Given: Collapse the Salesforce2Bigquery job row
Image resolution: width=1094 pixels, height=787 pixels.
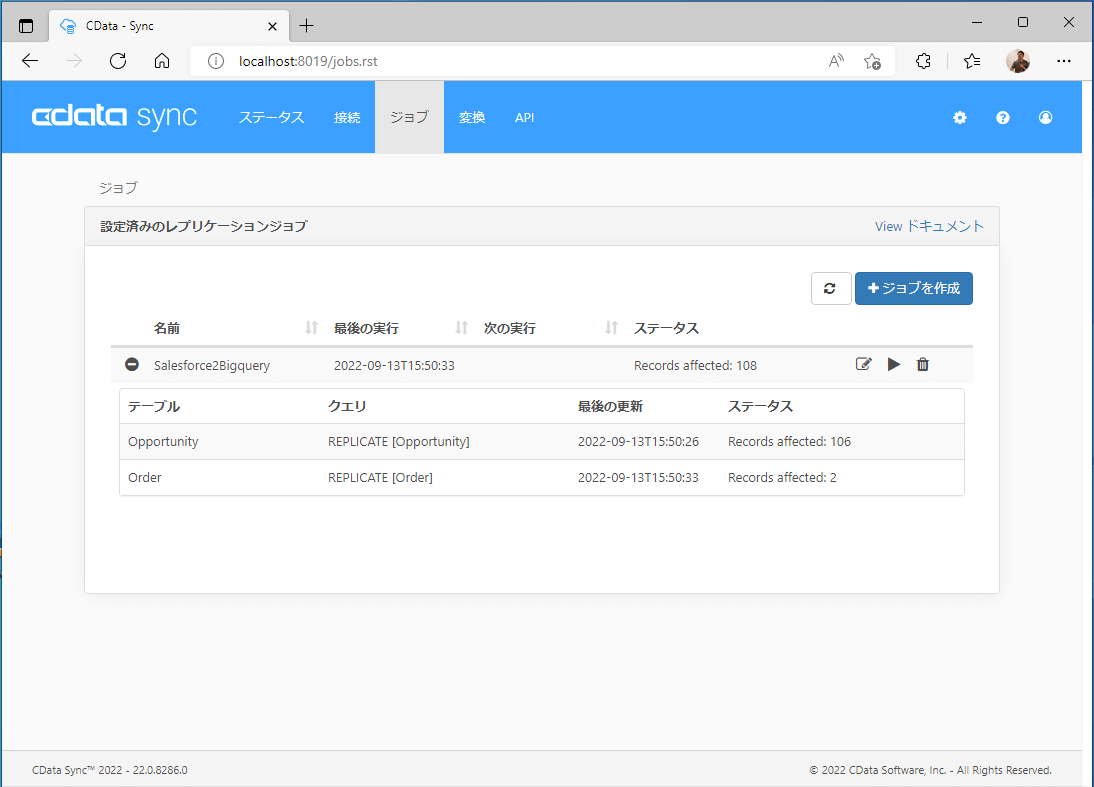Looking at the screenshot, I should 132,365.
